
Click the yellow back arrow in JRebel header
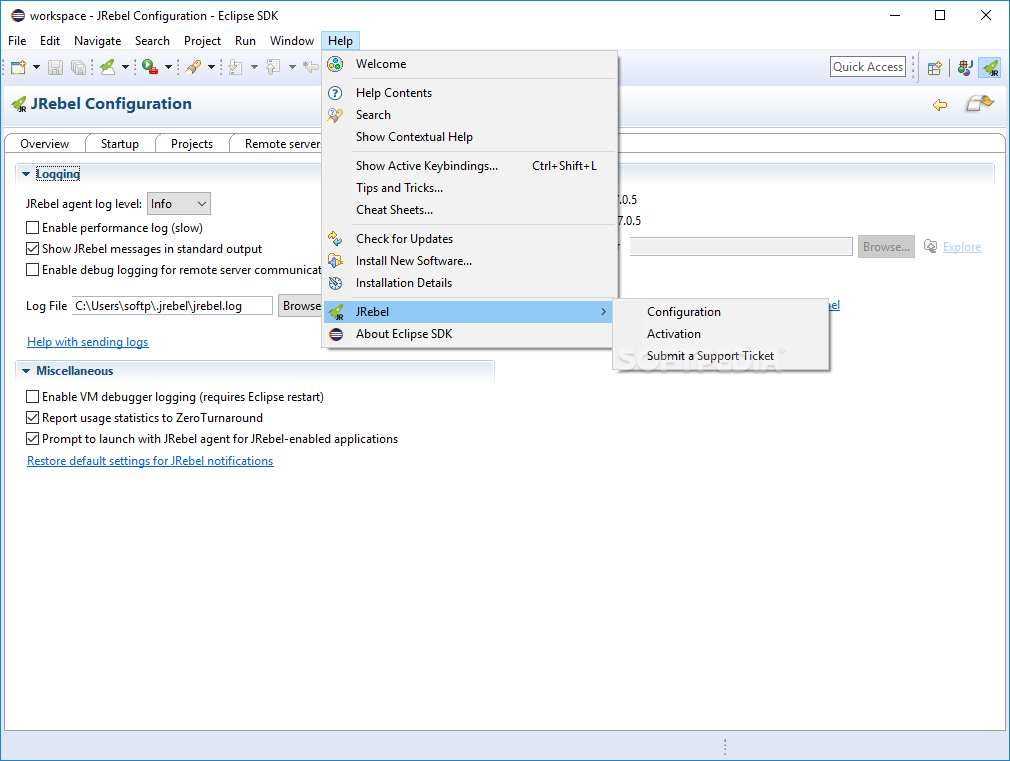[x=940, y=104]
